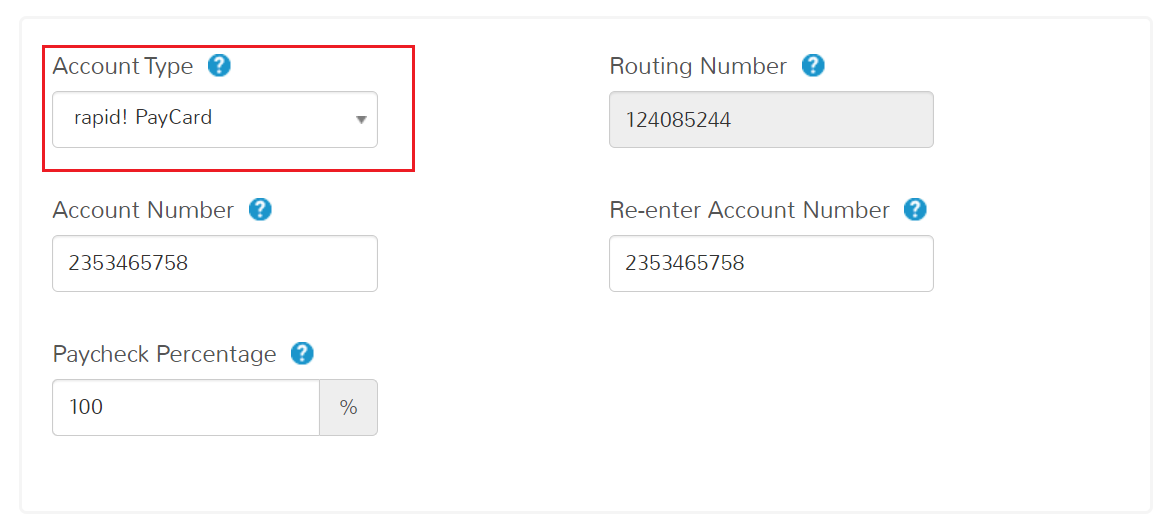Click the rapid! PayCard selected value text
The width and height of the screenshot is (1168, 528).
[x=143, y=118]
